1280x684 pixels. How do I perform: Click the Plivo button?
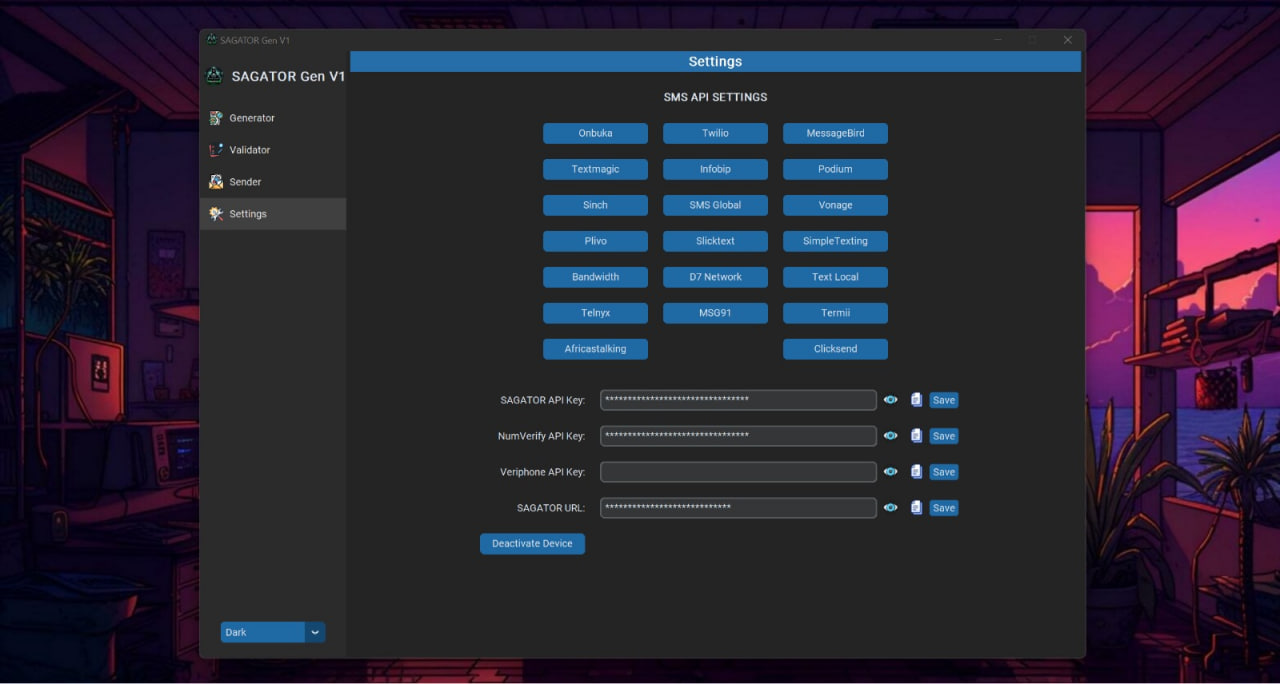tap(595, 241)
